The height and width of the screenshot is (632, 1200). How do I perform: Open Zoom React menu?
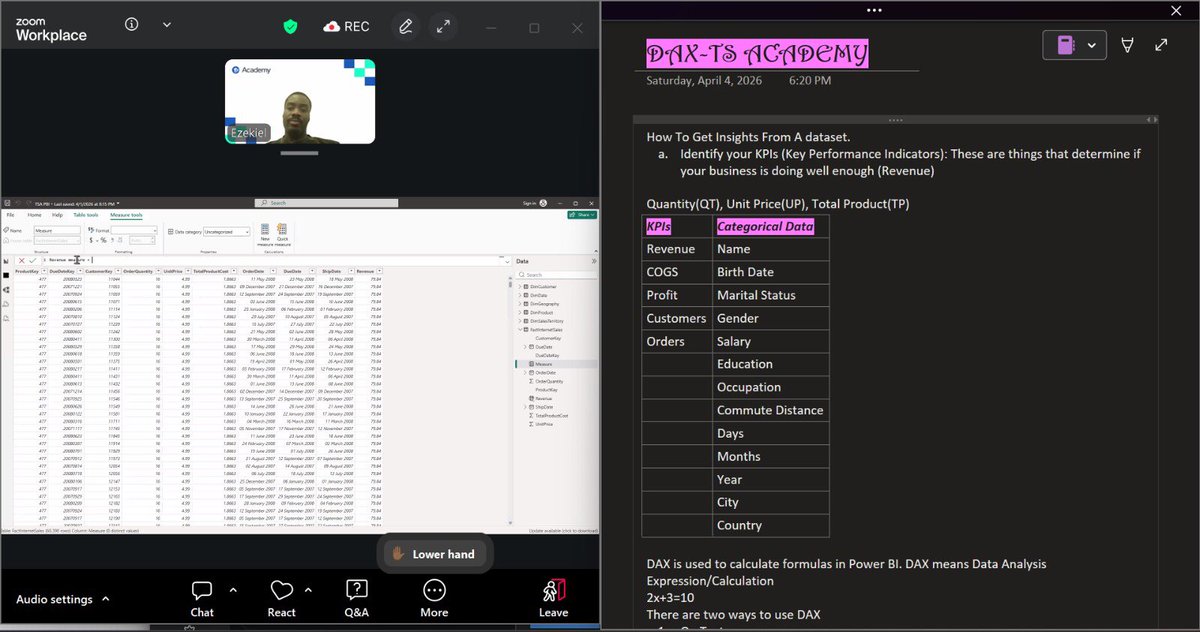[281, 597]
